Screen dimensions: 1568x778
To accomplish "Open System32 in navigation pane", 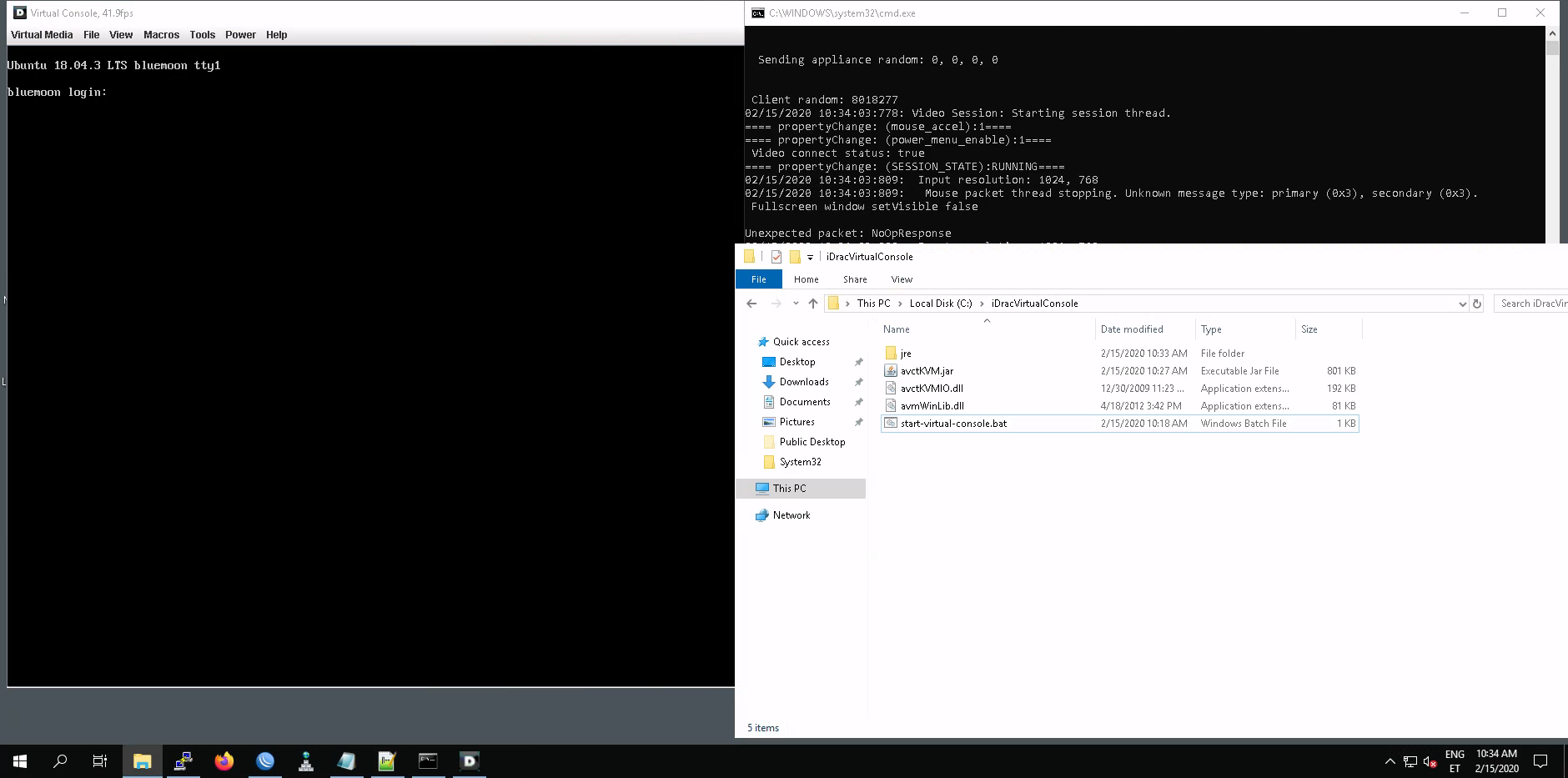I will (800, 462).
